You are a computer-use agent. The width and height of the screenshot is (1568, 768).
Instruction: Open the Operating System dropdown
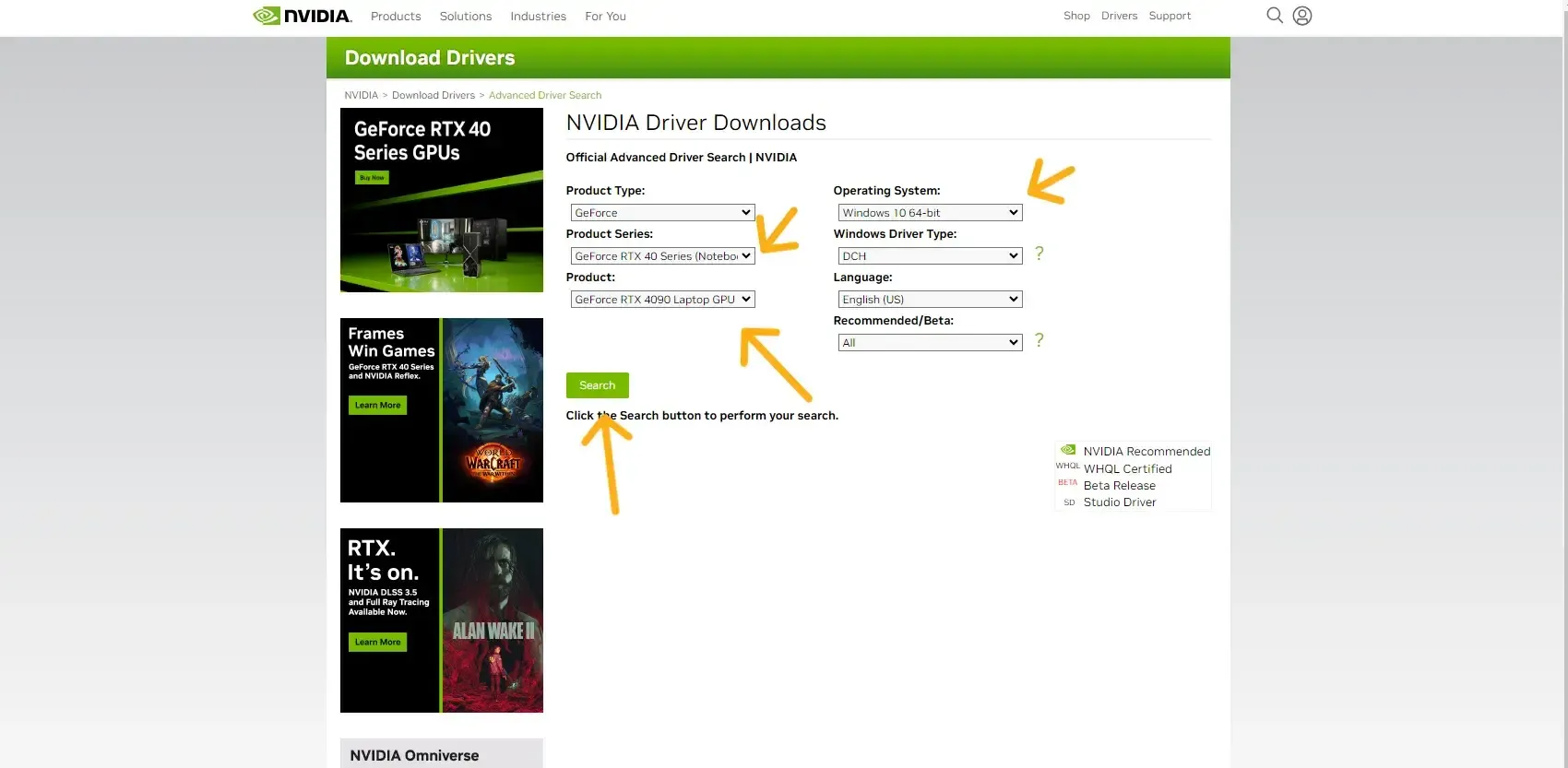coord(930,213)
